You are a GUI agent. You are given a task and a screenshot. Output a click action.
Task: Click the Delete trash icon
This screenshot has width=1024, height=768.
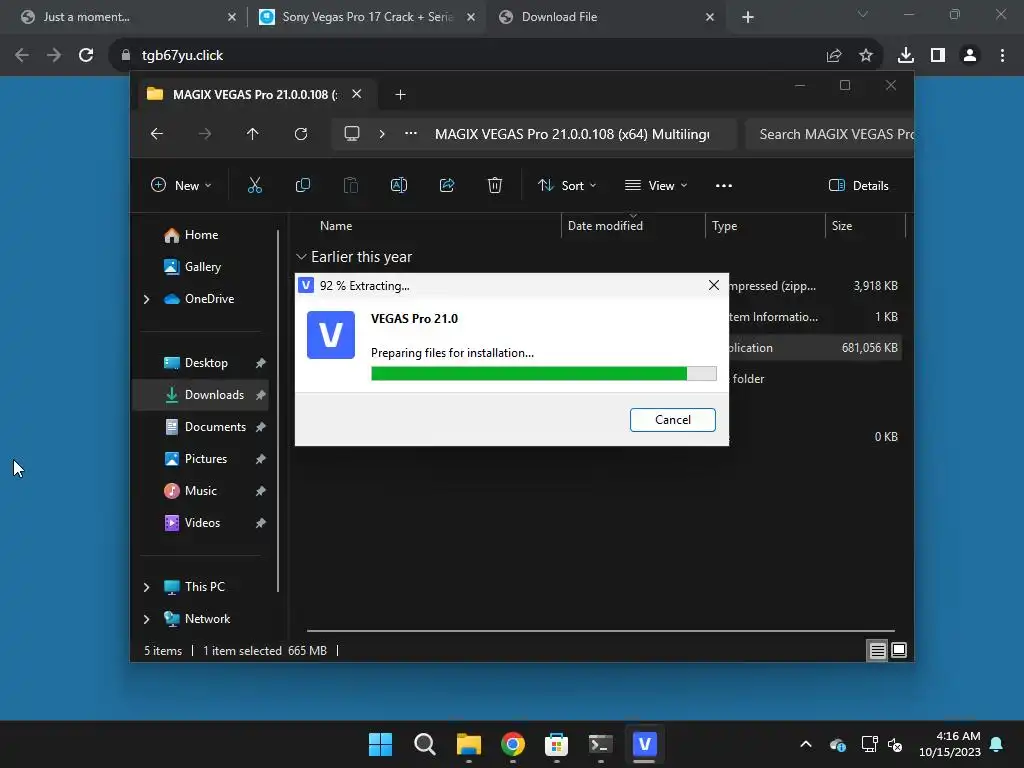coord(494,185)
